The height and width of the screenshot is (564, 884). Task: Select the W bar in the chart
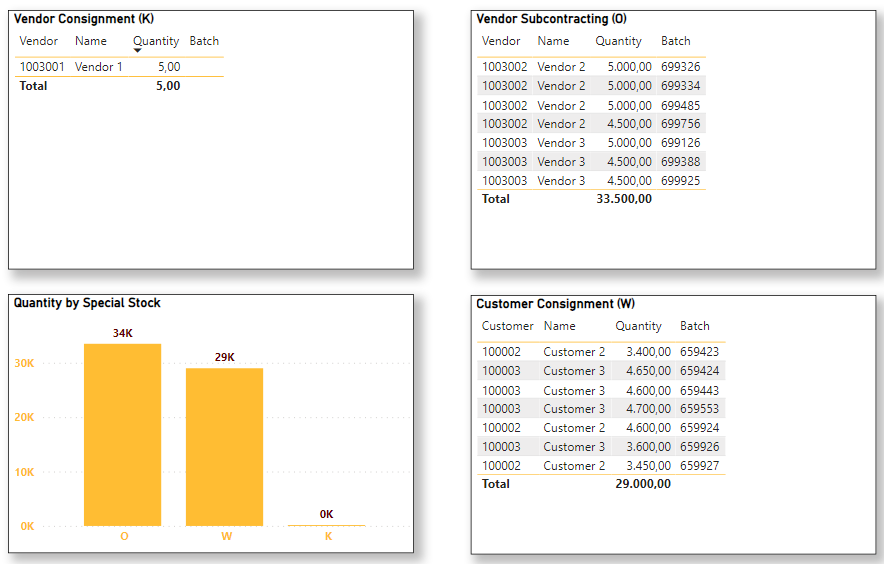tap(224, 447)
